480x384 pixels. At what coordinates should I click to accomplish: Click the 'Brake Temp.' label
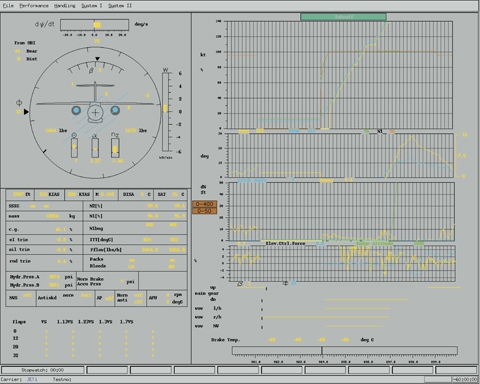pos(225,340)
